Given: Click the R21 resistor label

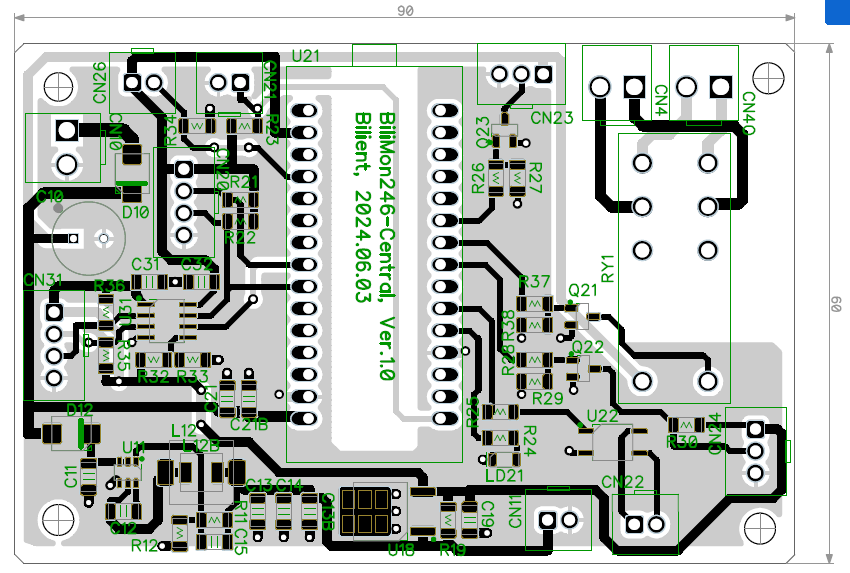Looking at the screenshot, I should pyautogui.click(x=244, y=182).
